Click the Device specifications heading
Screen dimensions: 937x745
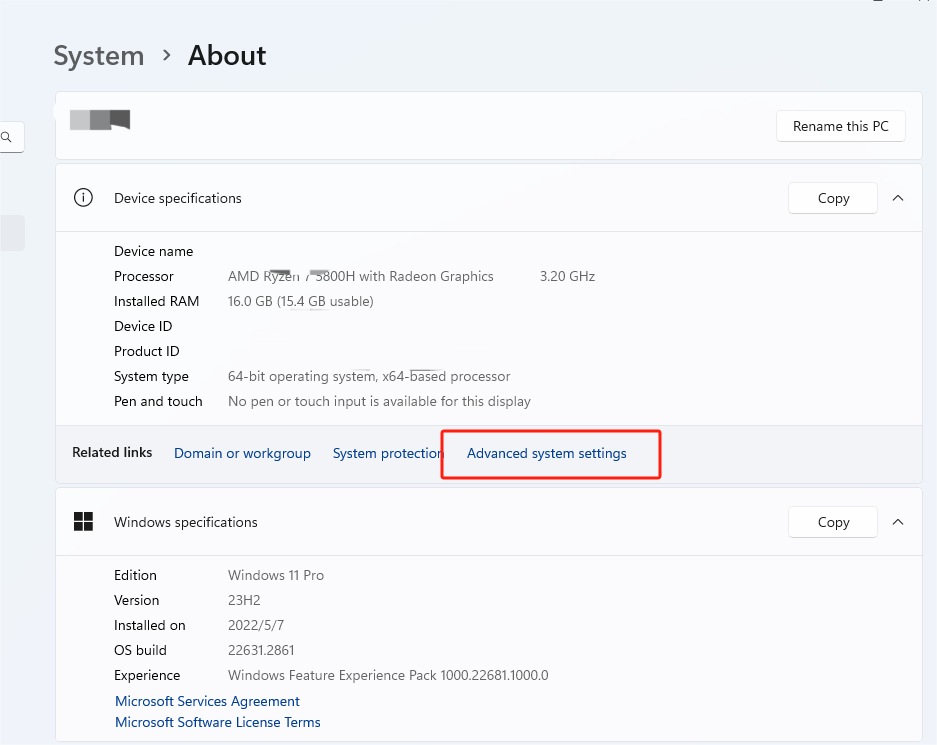click(x=177, y=198)
